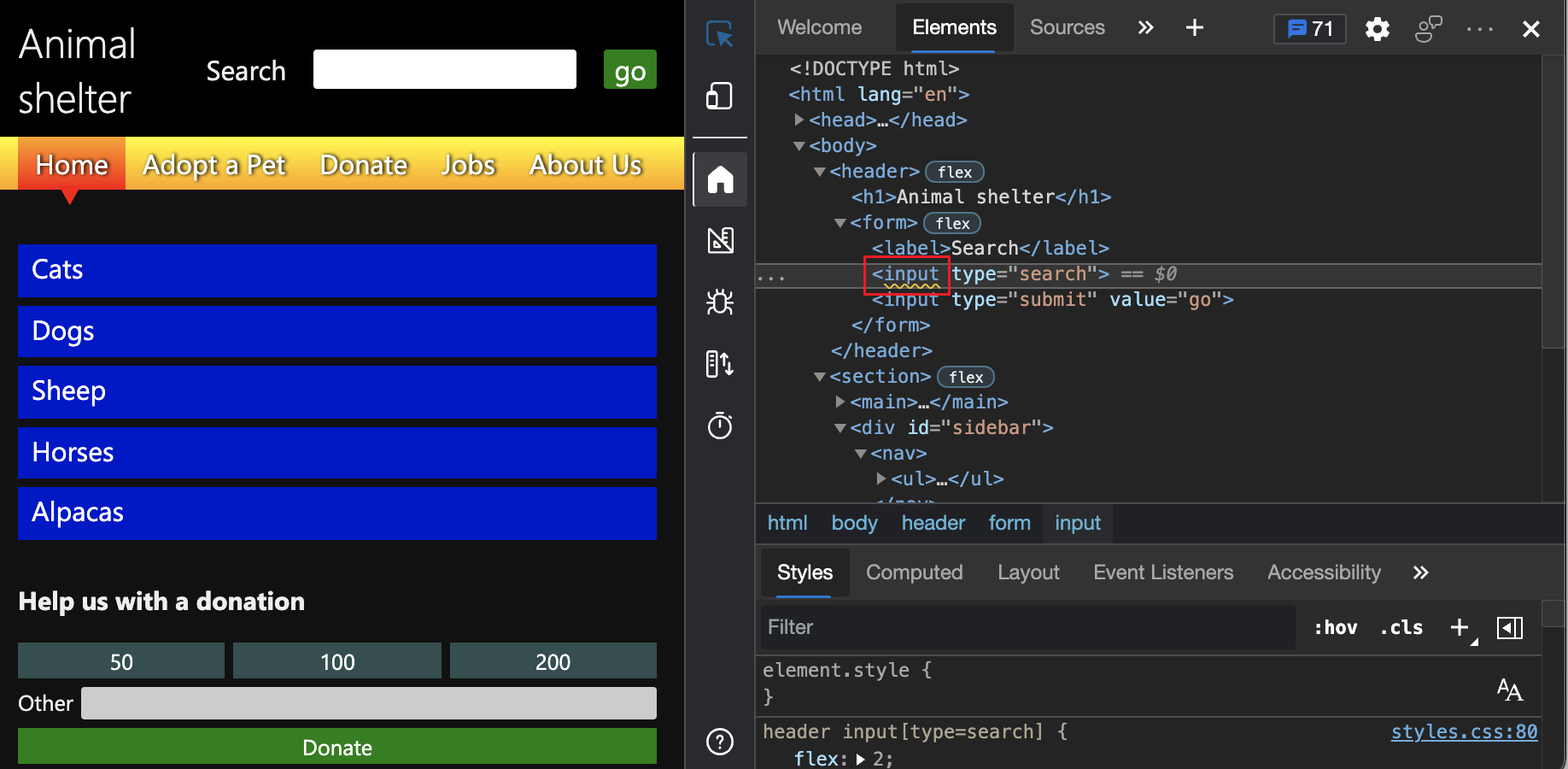Open the feedback icon in DevTools toolbar
1568x769 pixels.
pos(1427,28)
